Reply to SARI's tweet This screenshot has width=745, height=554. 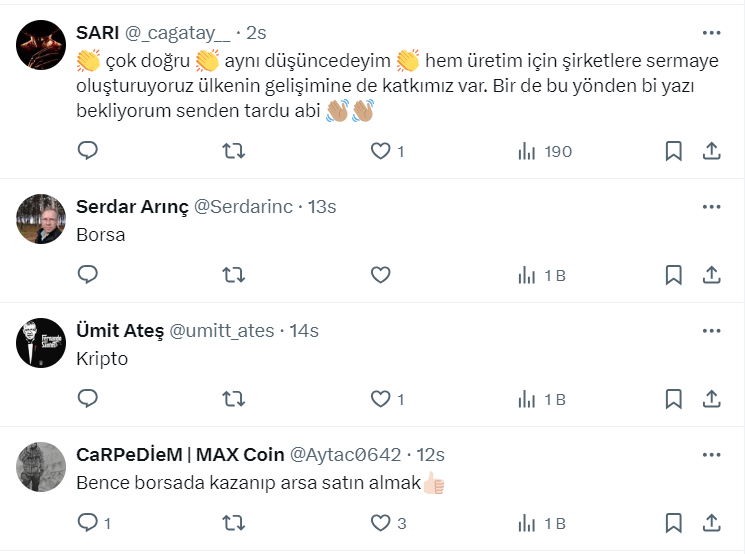(x=88, y=151)
